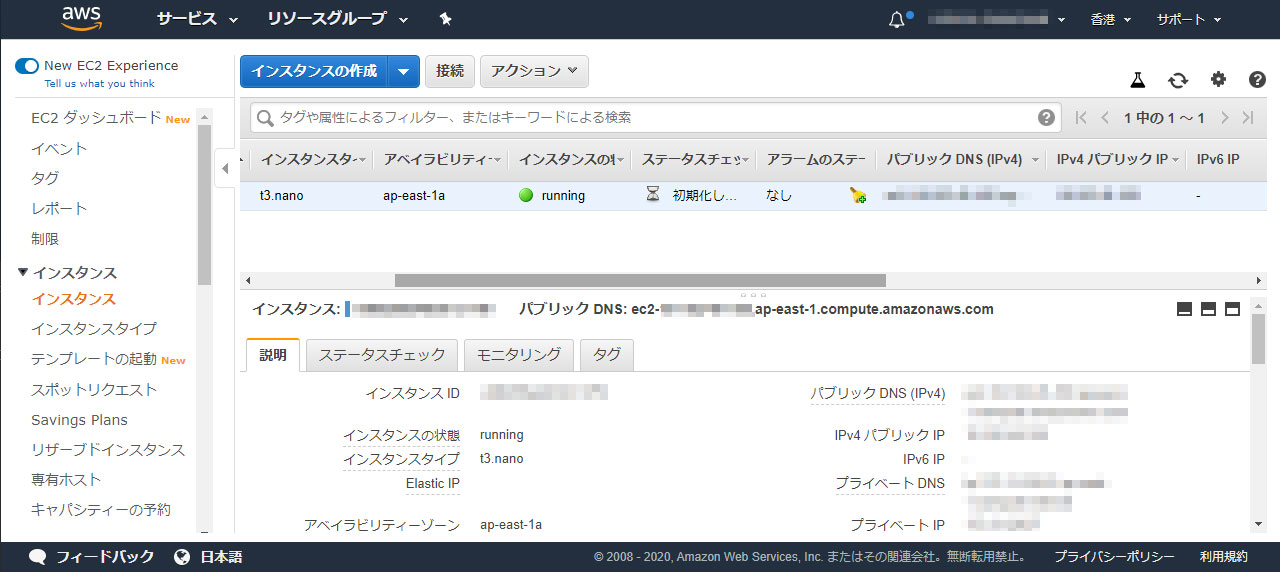Open the launch instance dropdown arrow
Image resolution: width=1280 pixels, height=572 pixels.
point(403,71)
